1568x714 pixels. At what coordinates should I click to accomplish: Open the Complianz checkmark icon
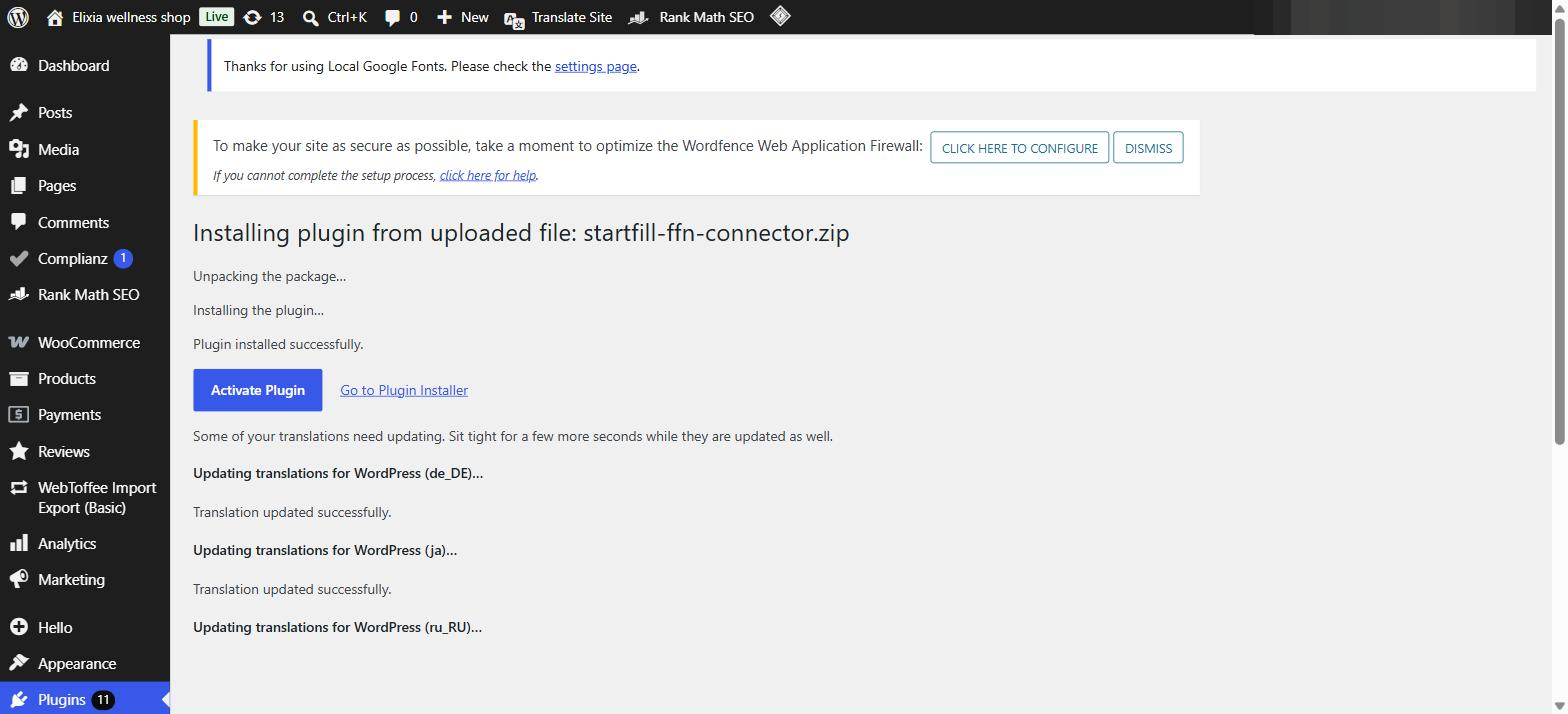pos(18,258)
